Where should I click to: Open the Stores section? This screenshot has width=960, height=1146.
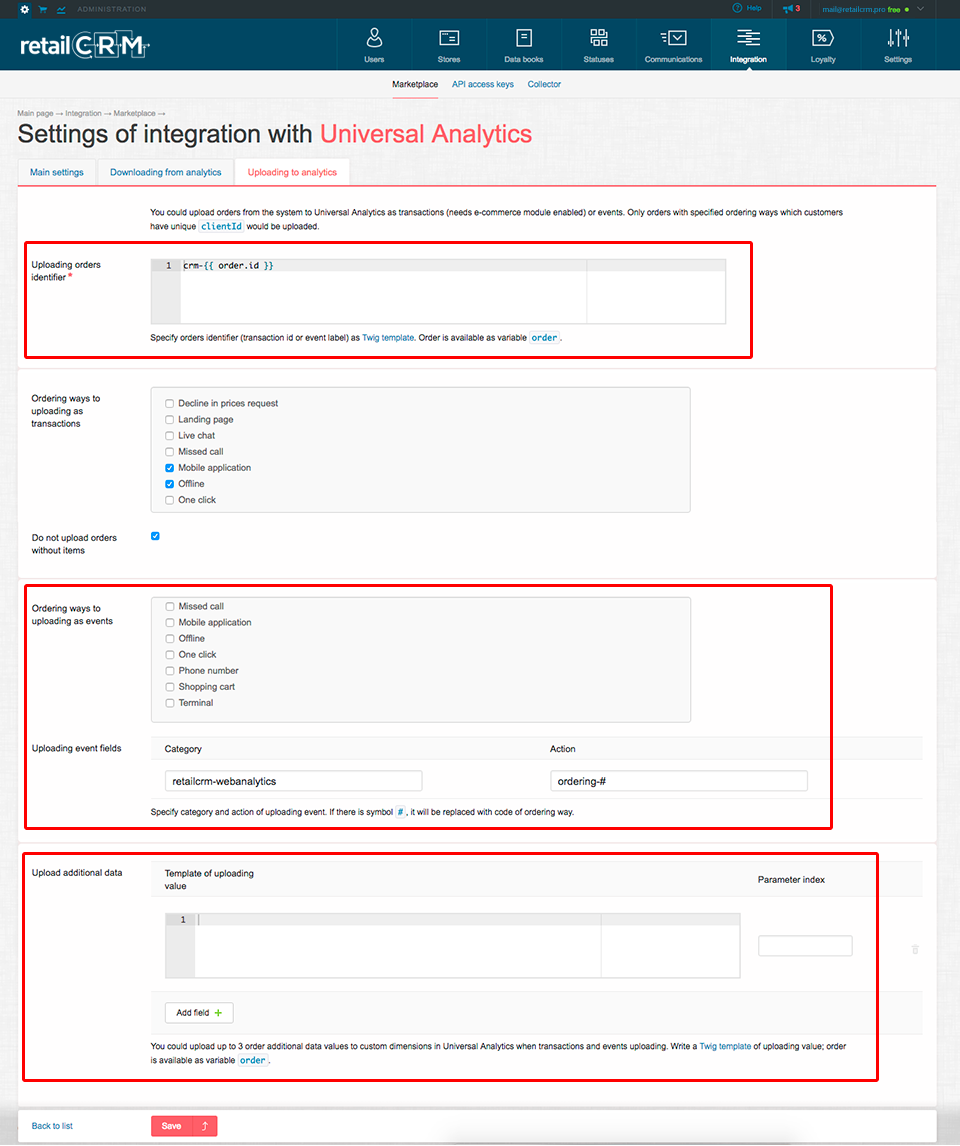449,45
